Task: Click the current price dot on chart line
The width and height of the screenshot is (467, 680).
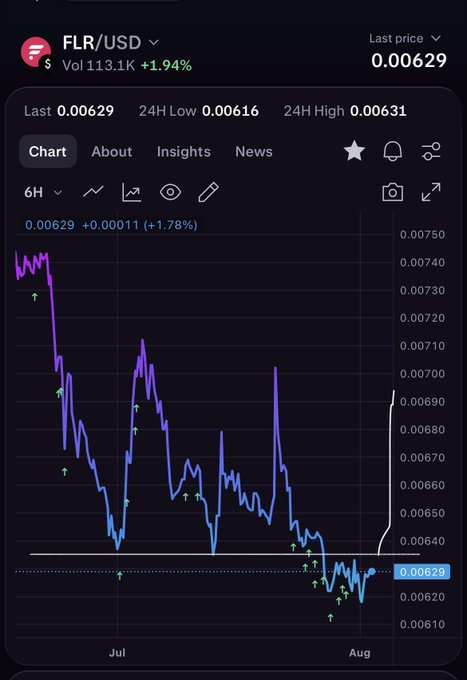Action: 372,571
